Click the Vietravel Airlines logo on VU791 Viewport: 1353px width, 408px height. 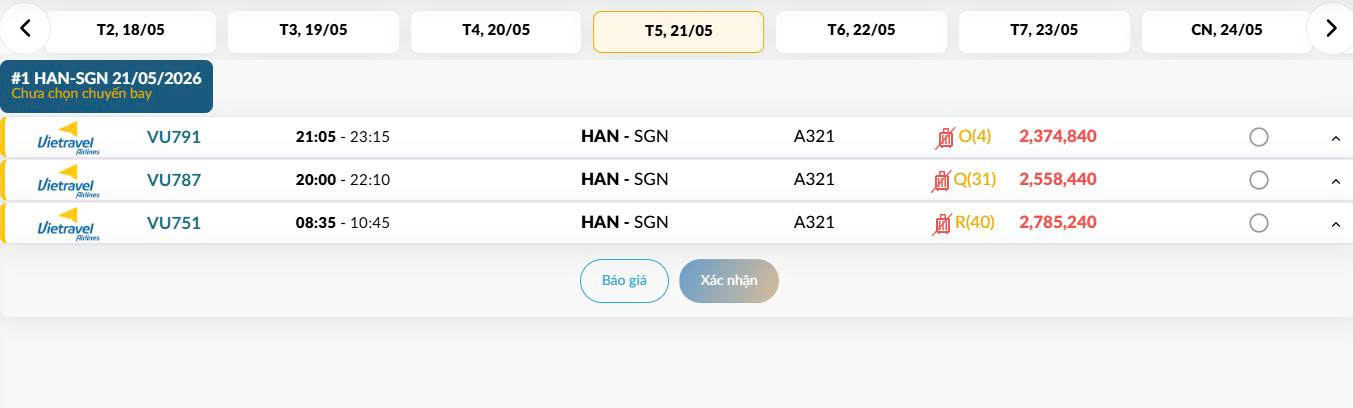67,138
